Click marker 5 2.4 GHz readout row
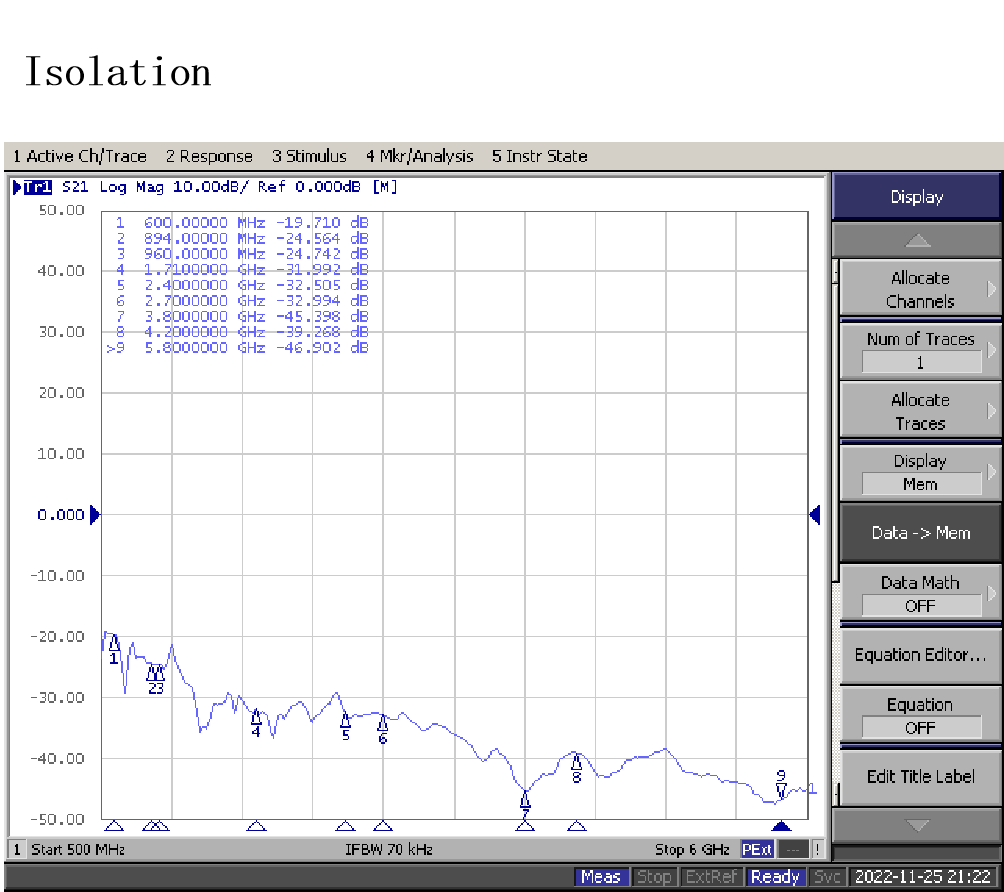The width and height of the screenshot is (1004, 892). click(241, 286)
